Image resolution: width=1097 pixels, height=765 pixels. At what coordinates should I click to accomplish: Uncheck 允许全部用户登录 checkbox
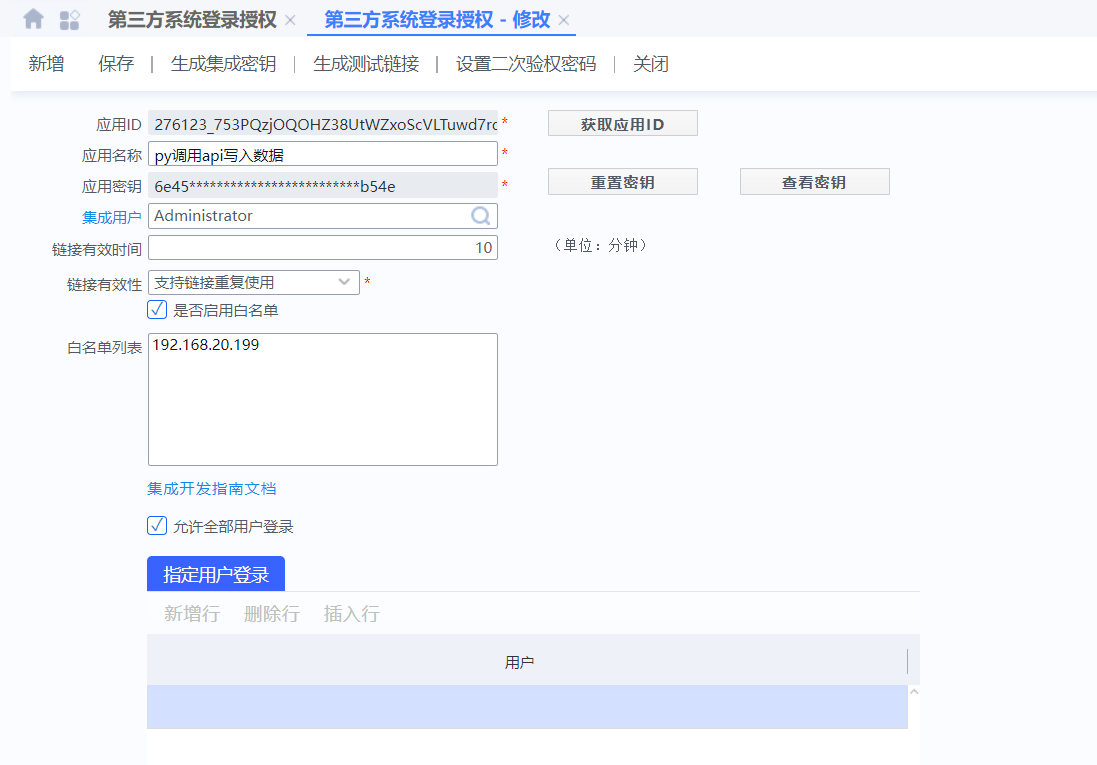pyautogui.click(x=157, y=526)
